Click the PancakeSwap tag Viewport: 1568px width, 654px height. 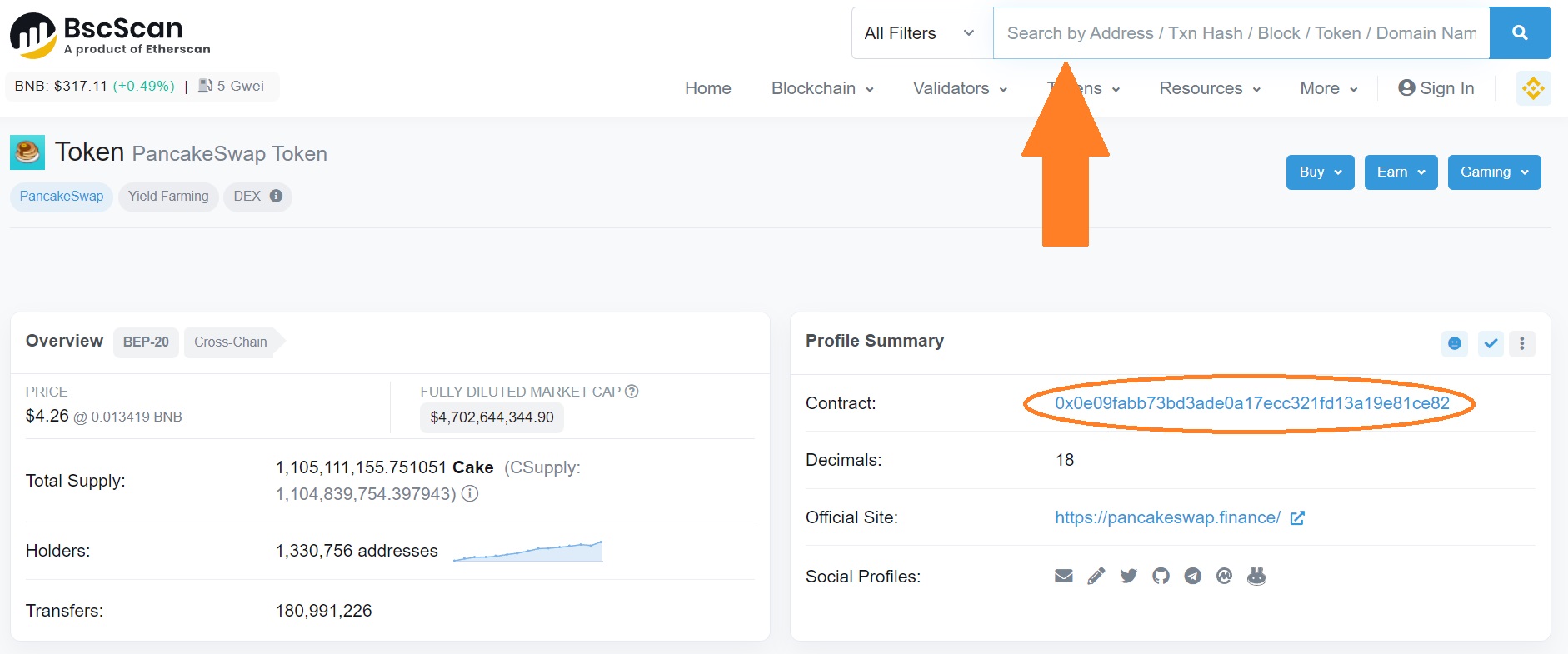tap(62, 197)
